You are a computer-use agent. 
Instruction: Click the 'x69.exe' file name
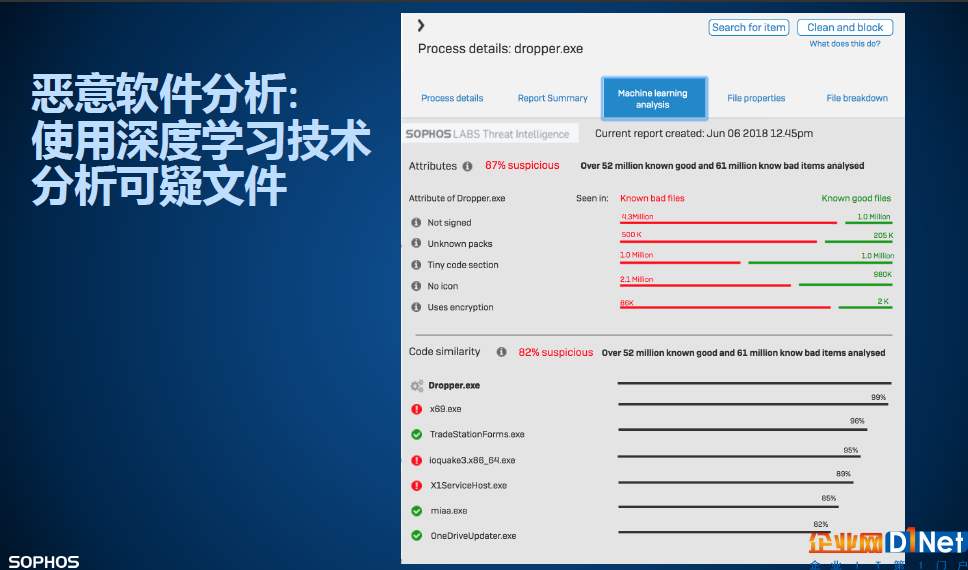[445, 409]
